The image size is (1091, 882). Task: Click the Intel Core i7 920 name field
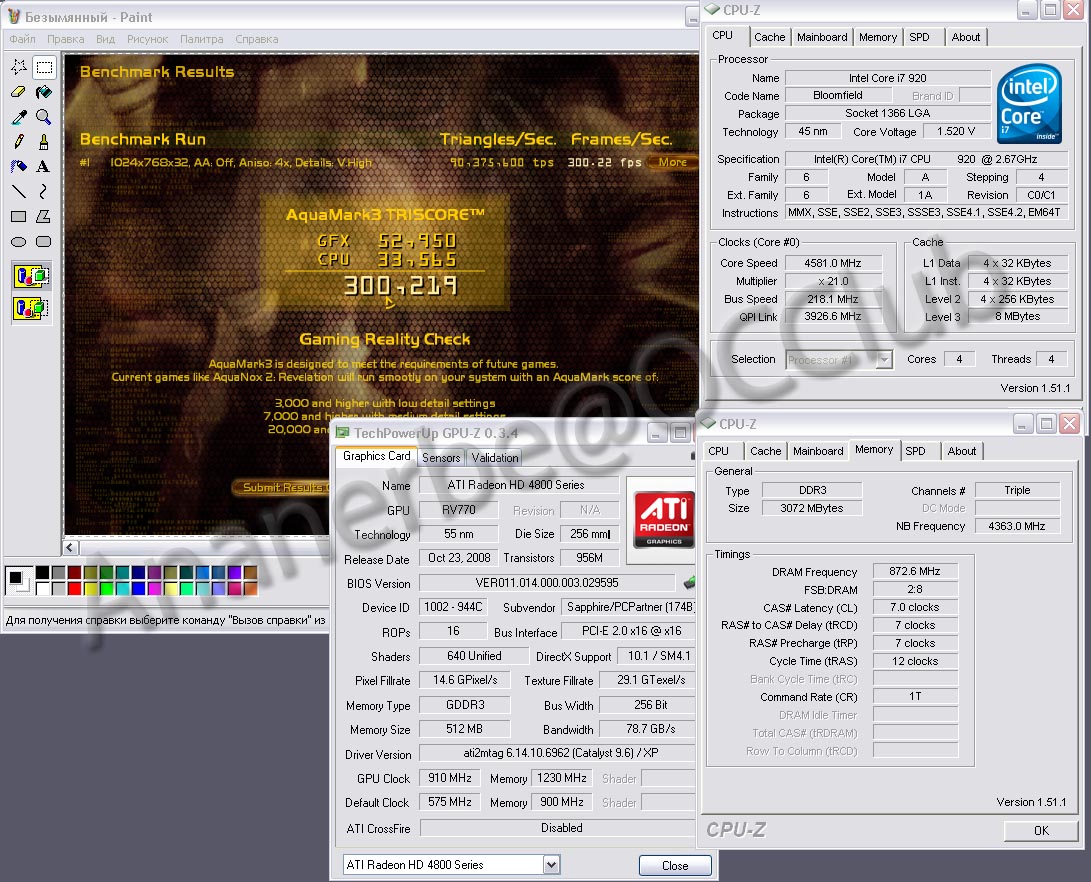click(x=888, y=78)
